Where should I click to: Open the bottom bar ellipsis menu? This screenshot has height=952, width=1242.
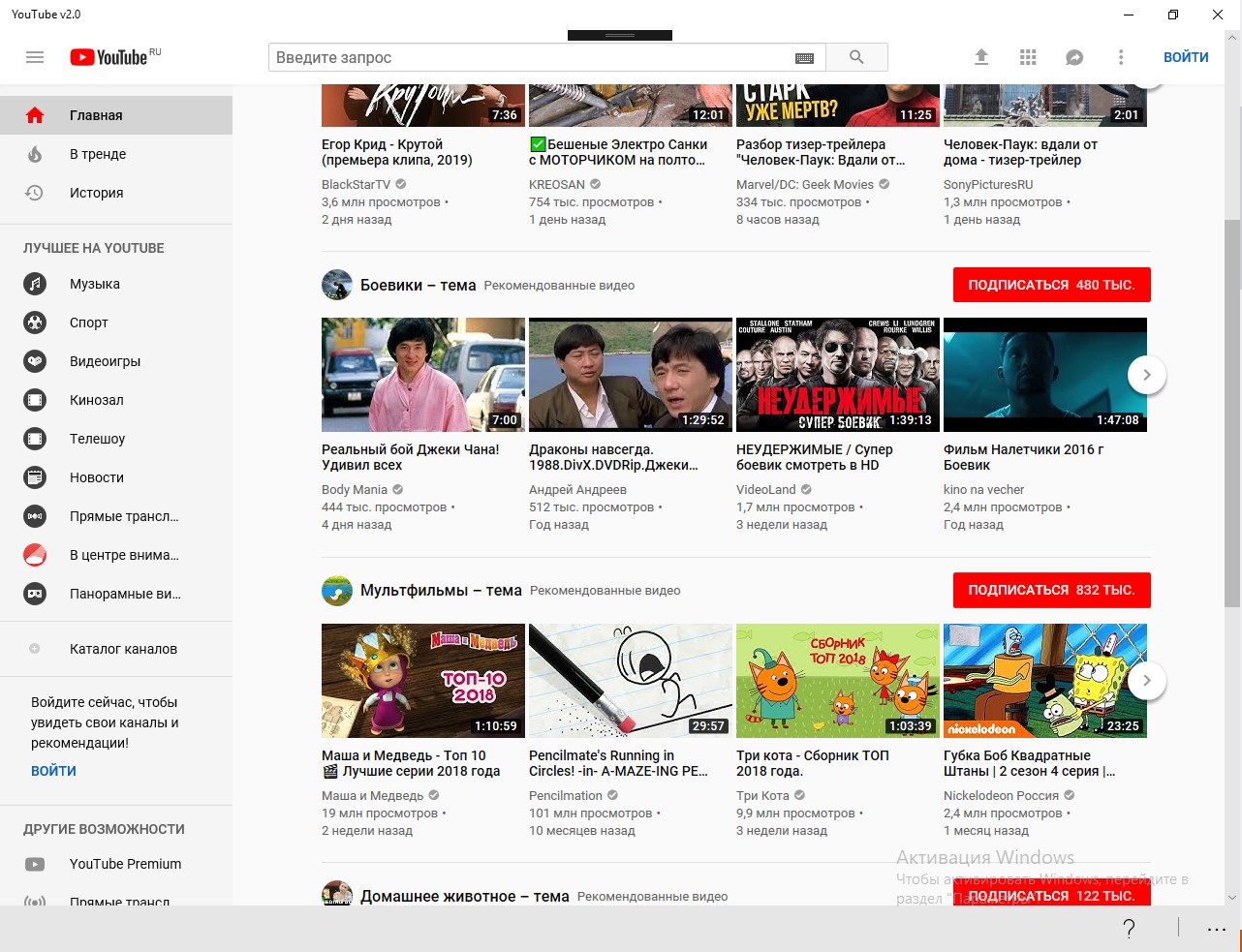(x=1217, y=929)
